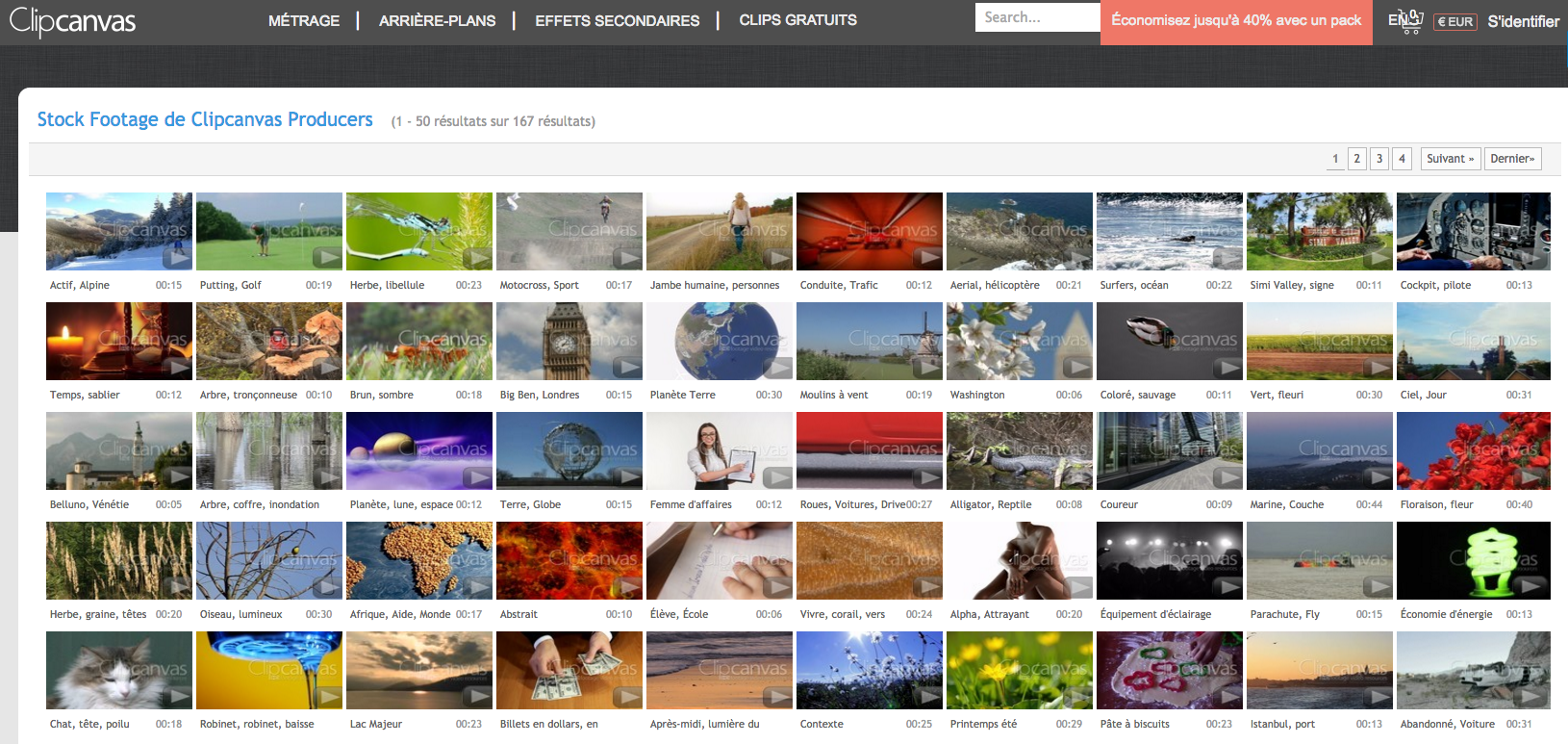Viewport: 1568px width, 744px height.
Task: Open the Floraison, fleur thumbnail
Action: [1474, 450]
